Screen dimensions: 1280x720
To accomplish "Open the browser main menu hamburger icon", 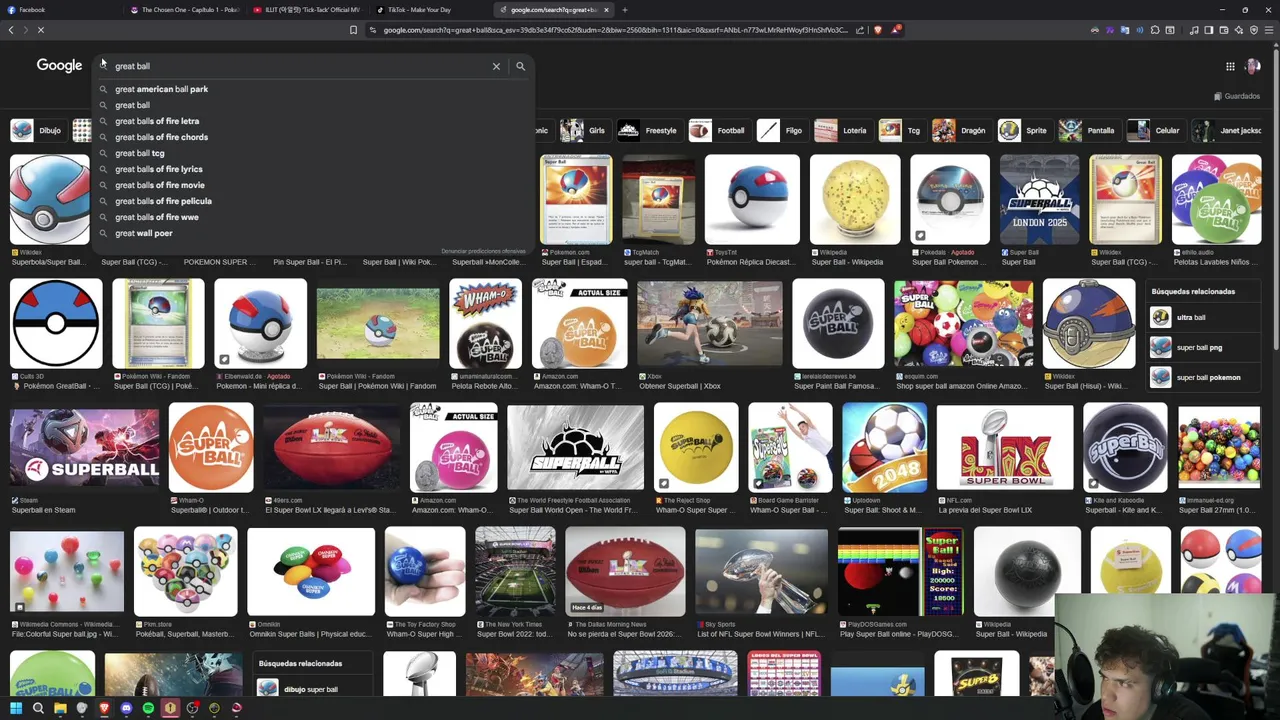I will pos(1269,30).
